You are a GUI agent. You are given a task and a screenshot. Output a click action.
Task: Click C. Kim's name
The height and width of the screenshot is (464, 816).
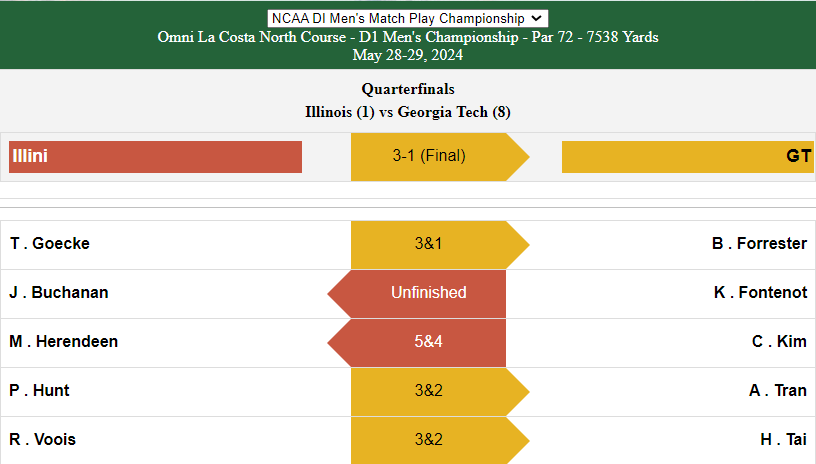point(779,341)
